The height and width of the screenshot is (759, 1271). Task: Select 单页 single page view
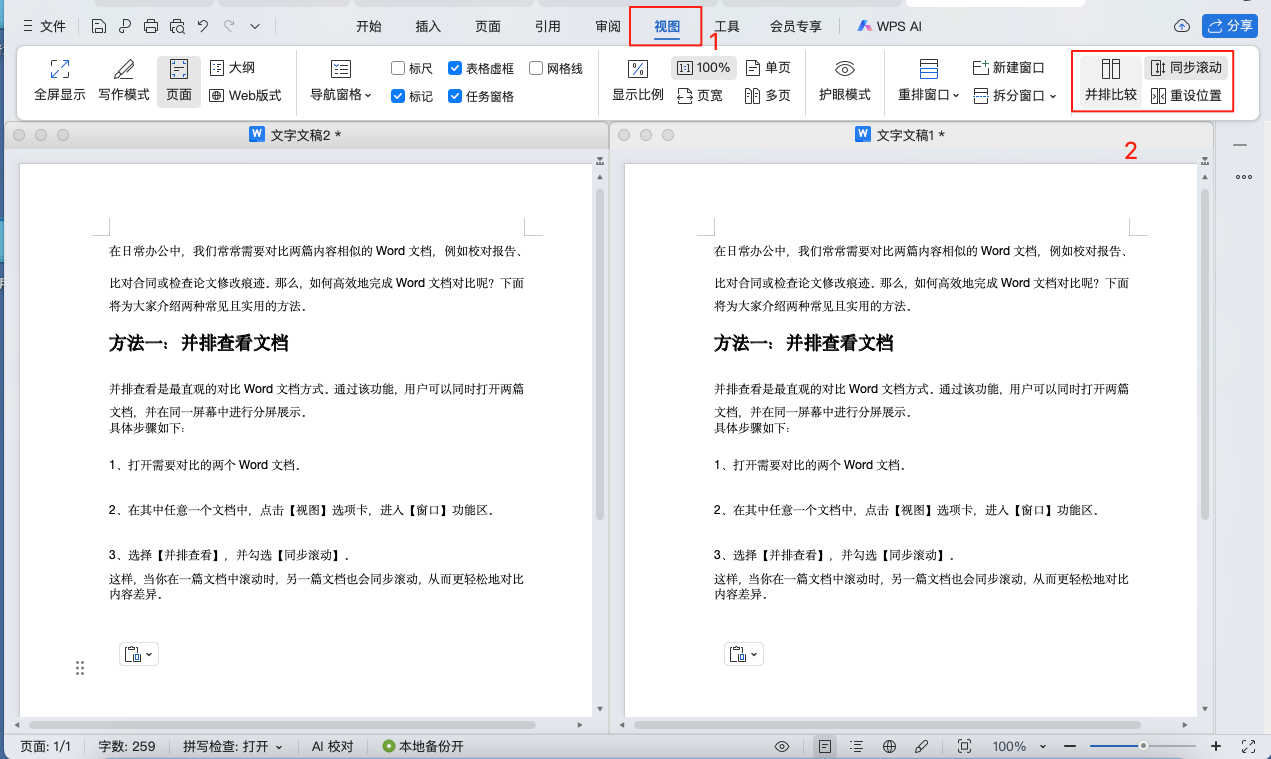(768, 68)
